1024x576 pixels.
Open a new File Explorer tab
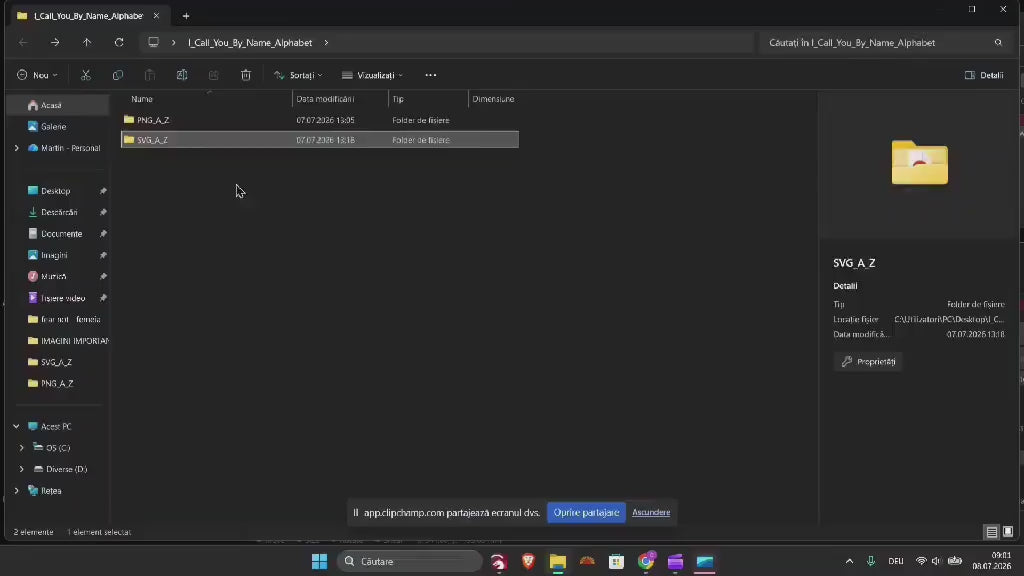coord(185,16)
